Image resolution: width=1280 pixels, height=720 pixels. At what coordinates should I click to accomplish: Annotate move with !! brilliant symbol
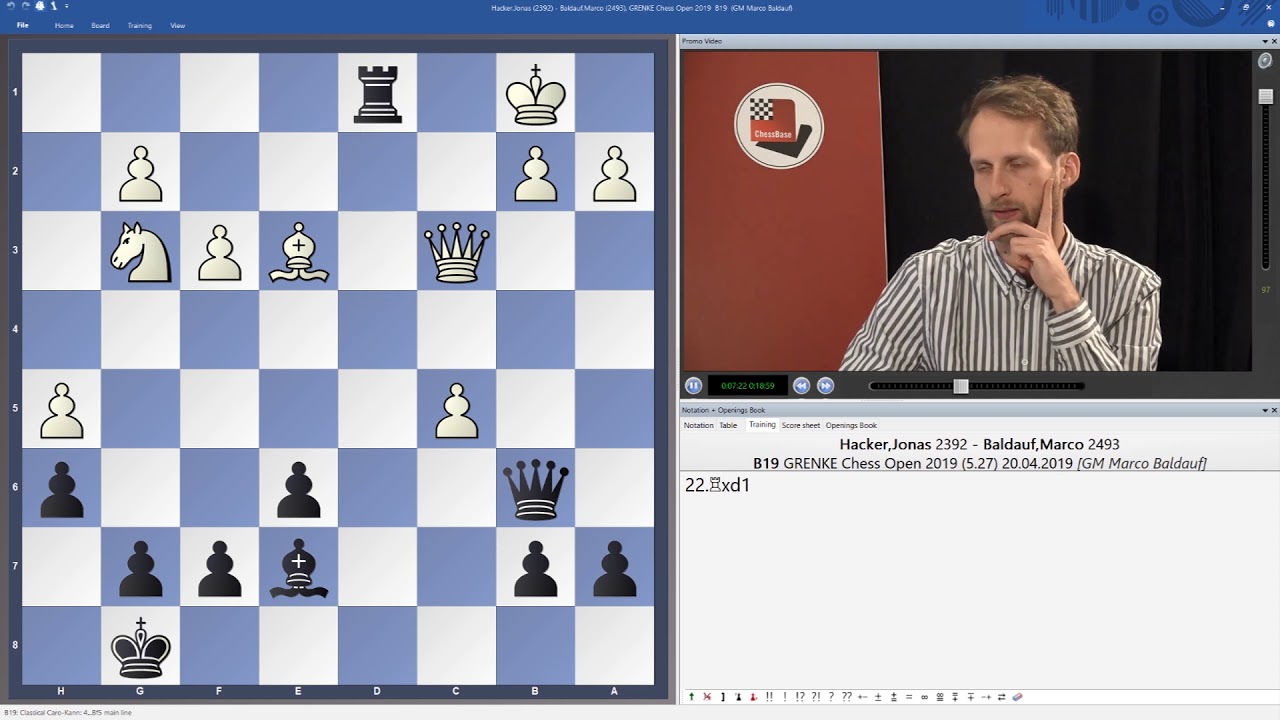point(769,697)
